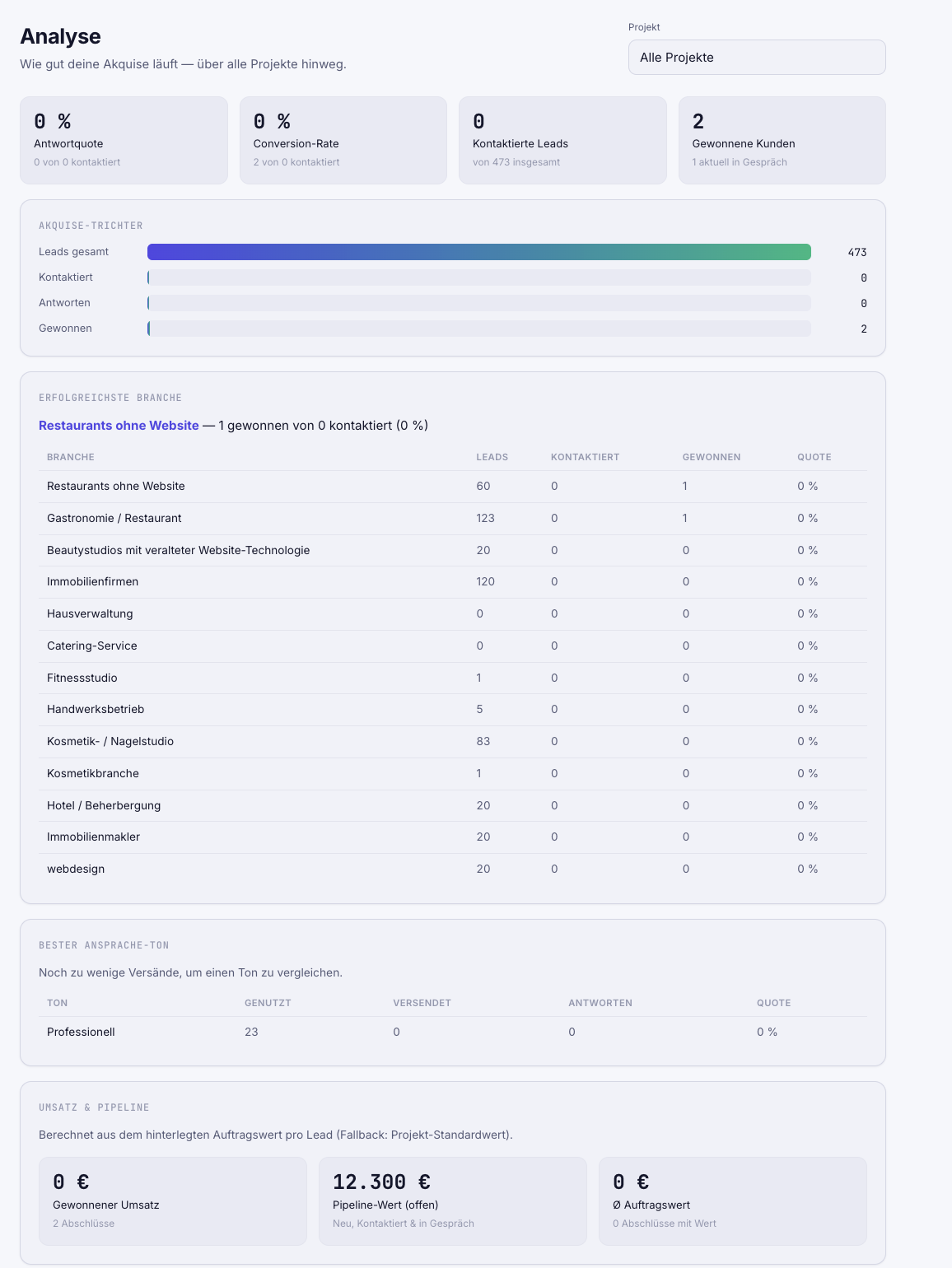Sort by the Gewonnen column header

click(712, 457)
